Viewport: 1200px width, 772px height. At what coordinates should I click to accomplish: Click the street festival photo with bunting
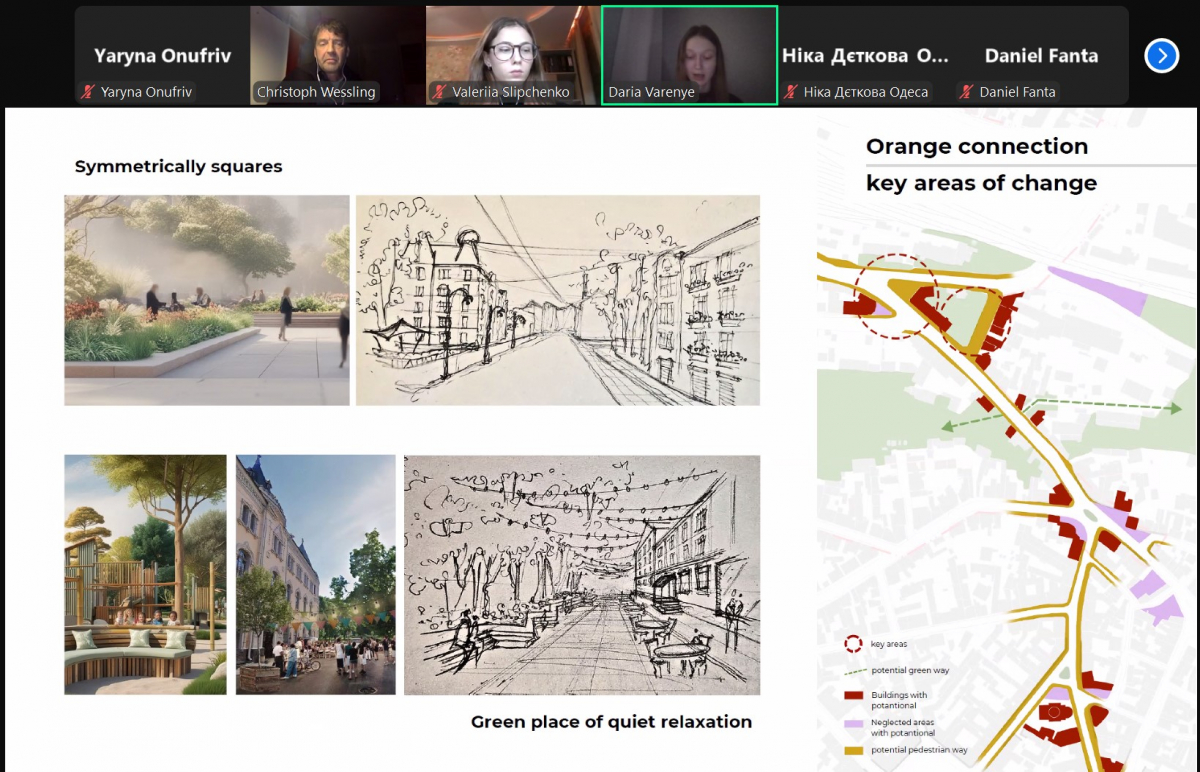[316, 575]
